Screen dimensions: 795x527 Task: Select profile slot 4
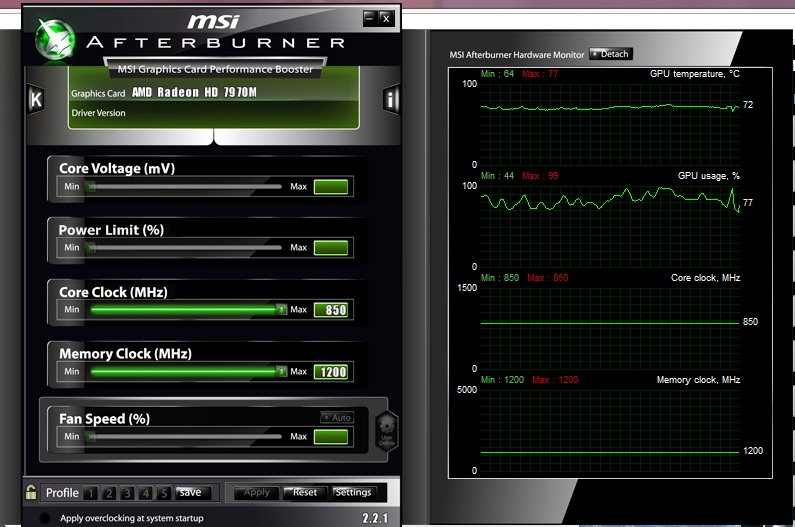(146, 493)
